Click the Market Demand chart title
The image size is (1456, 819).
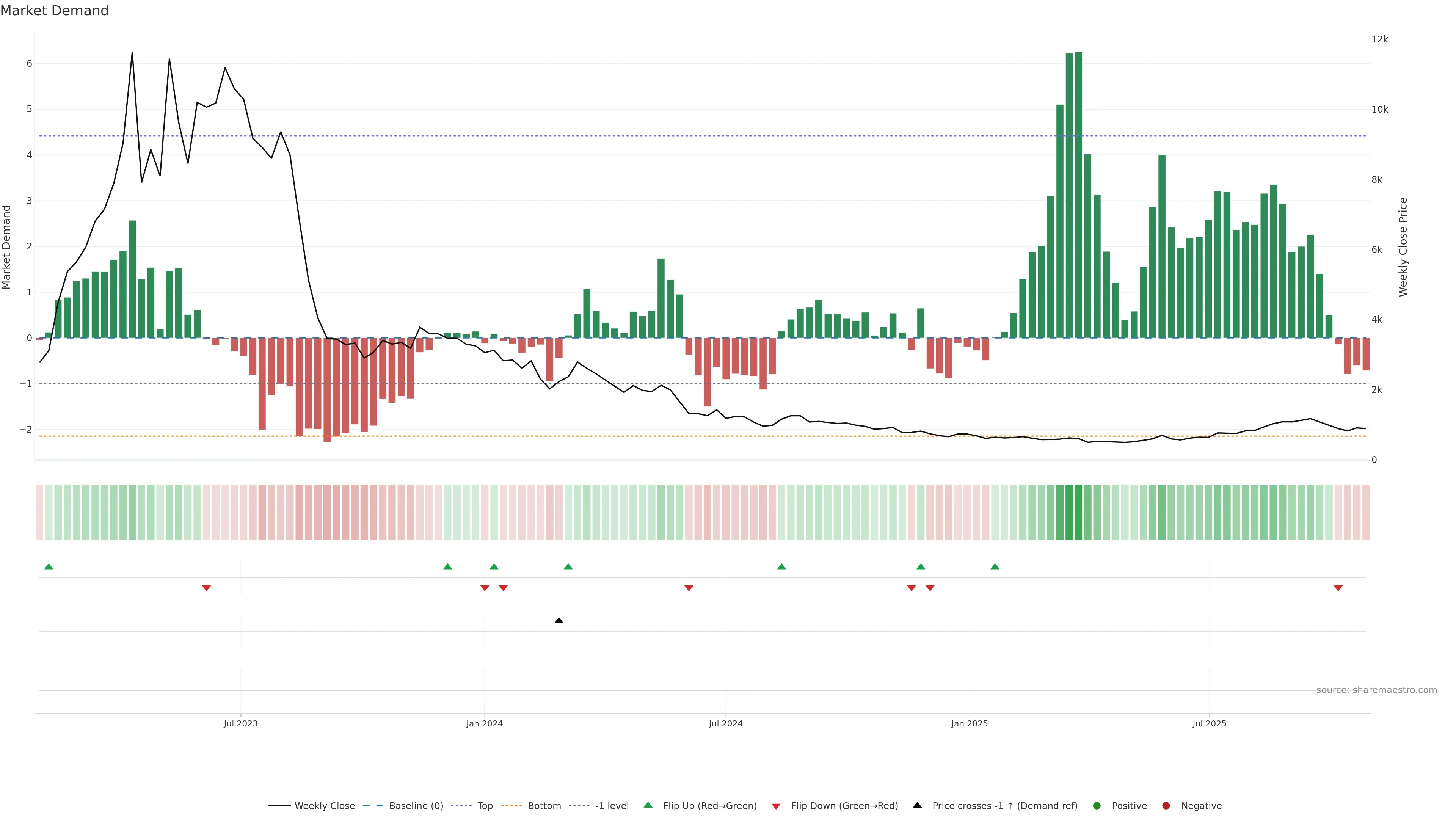54,11
